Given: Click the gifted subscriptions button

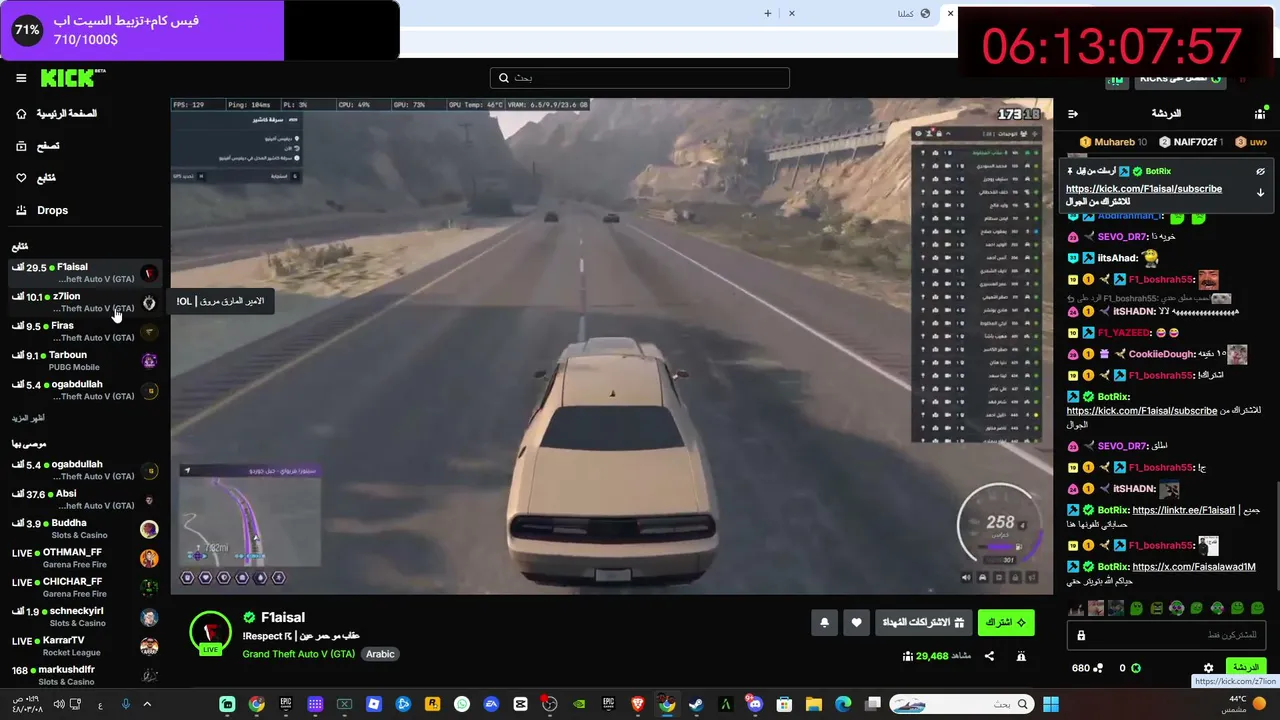Looking at the screenshot, I should (x=924, y=622).
